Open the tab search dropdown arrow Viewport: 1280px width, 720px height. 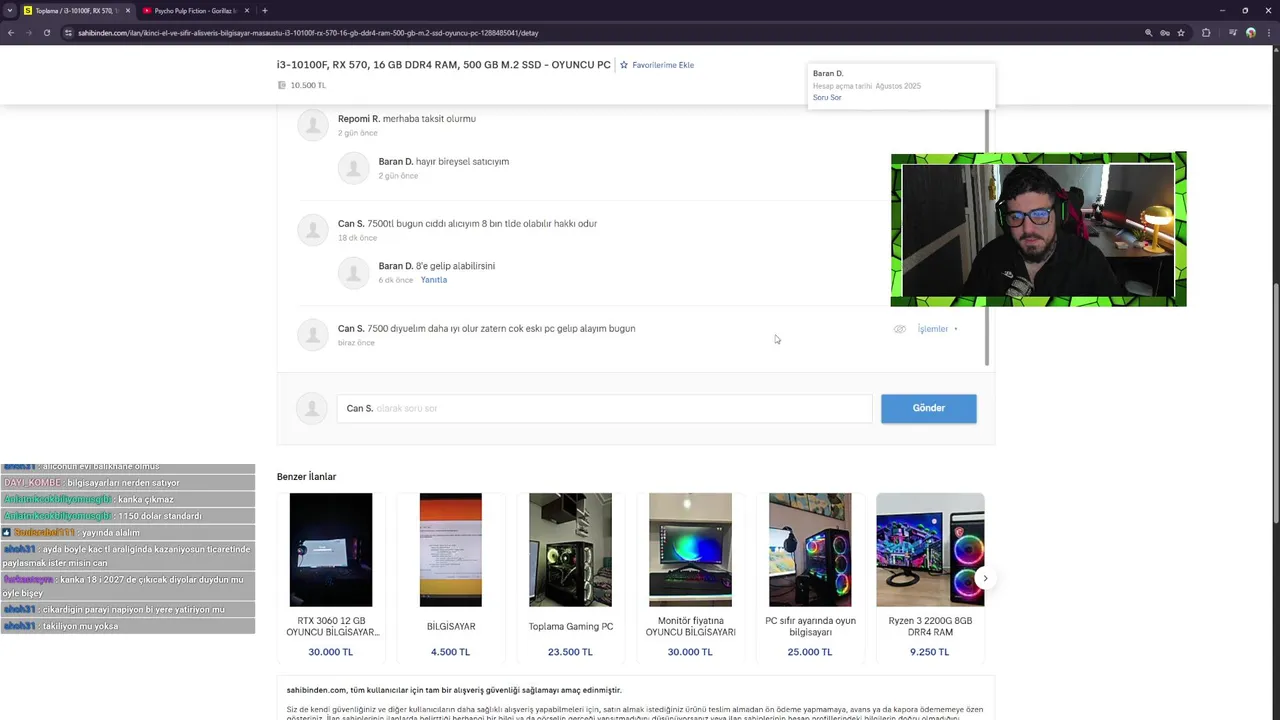point(10,11)
